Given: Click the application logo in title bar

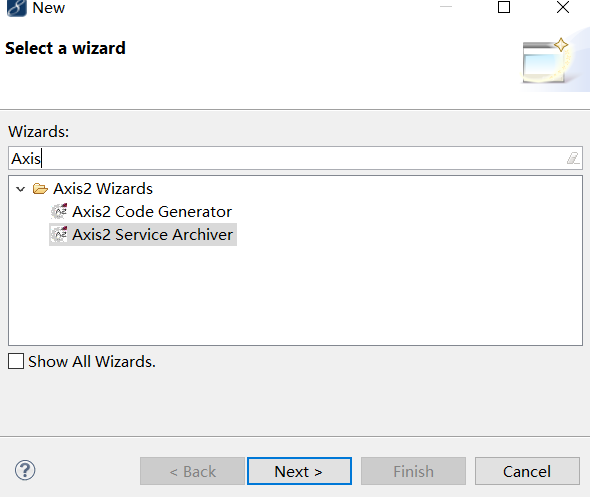Looking at the screenshot, I should [x=17, y=8].
